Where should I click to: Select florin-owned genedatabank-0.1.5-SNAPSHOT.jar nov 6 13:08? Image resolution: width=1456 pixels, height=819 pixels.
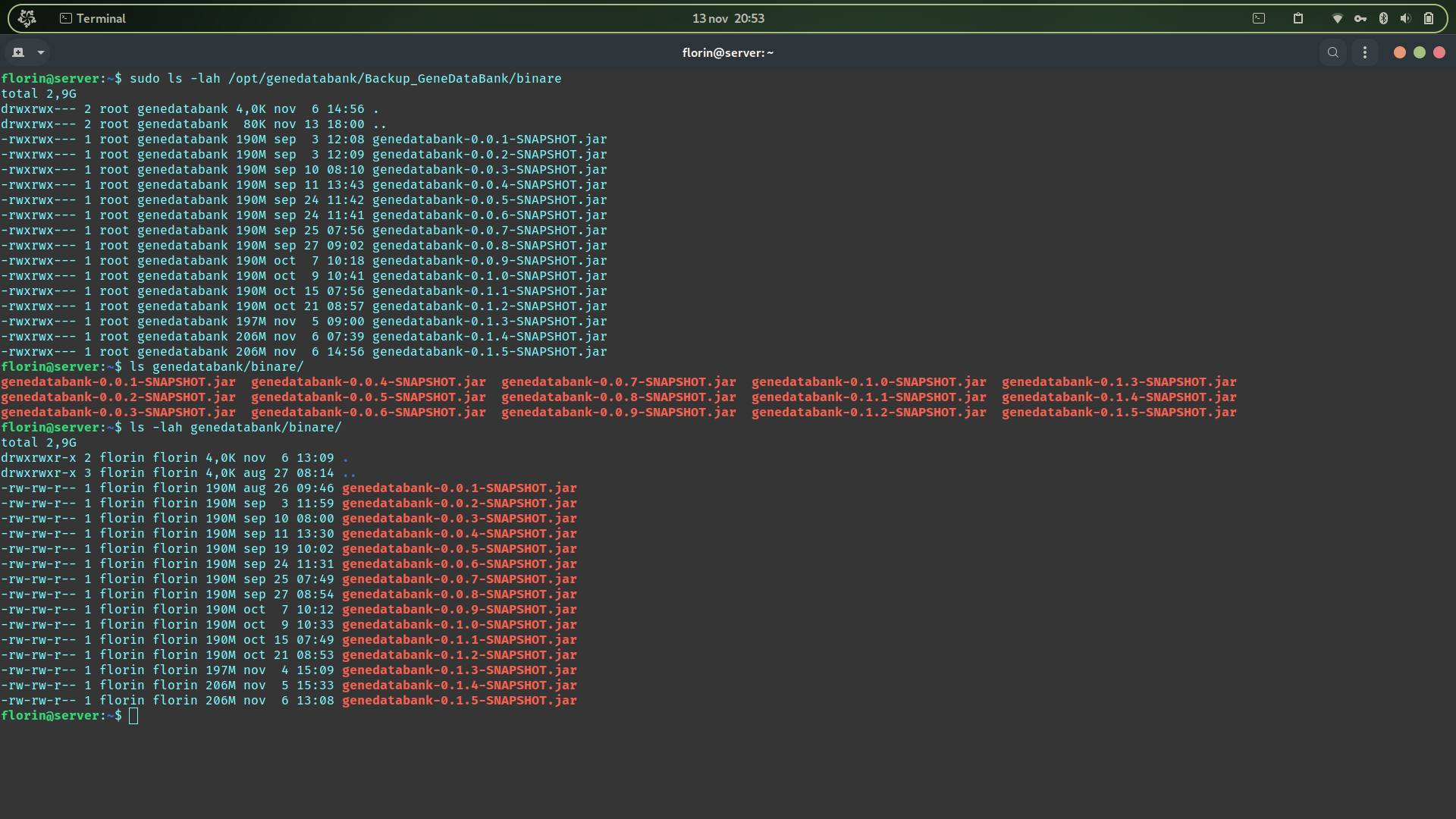(x=289, y=701)
